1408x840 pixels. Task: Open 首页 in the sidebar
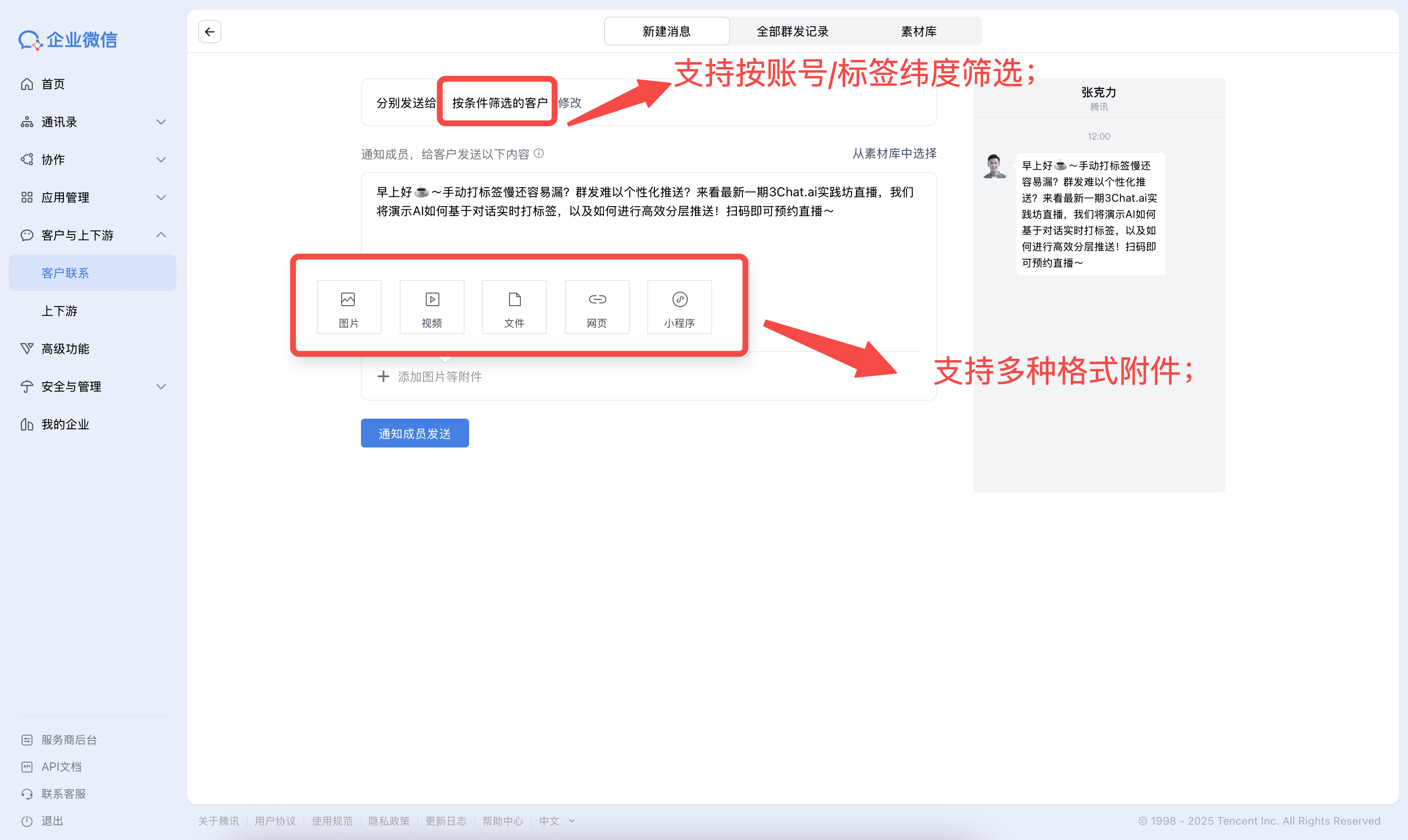click(53, 84)
